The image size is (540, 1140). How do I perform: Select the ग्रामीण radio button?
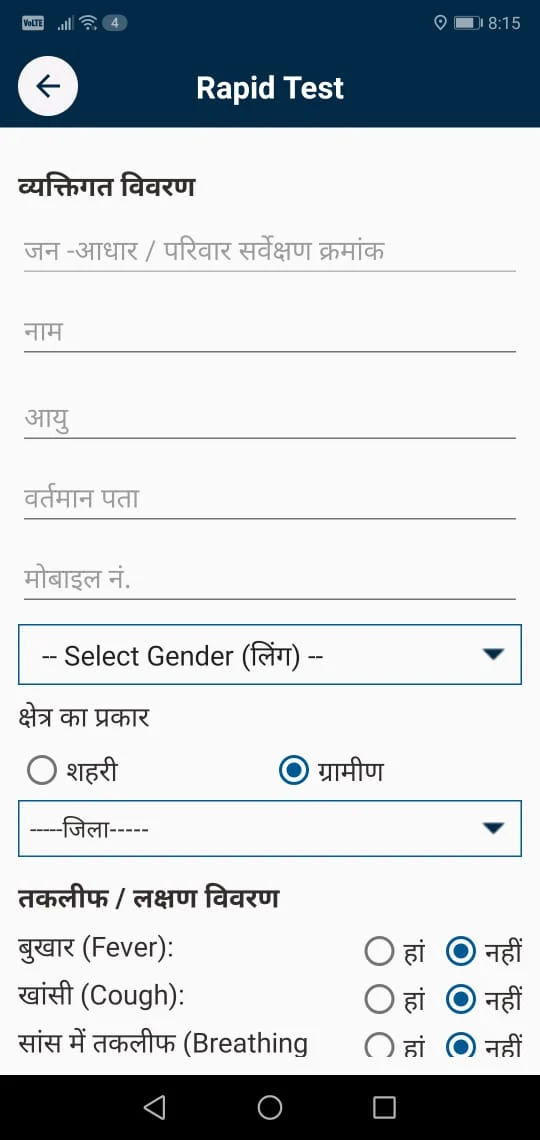coord(294,771)
